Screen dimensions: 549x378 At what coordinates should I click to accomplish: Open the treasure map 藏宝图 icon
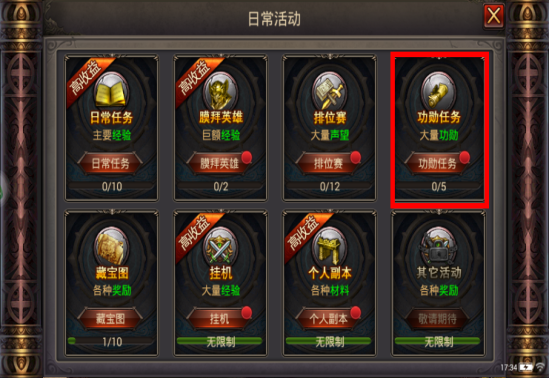coord(111,246)
